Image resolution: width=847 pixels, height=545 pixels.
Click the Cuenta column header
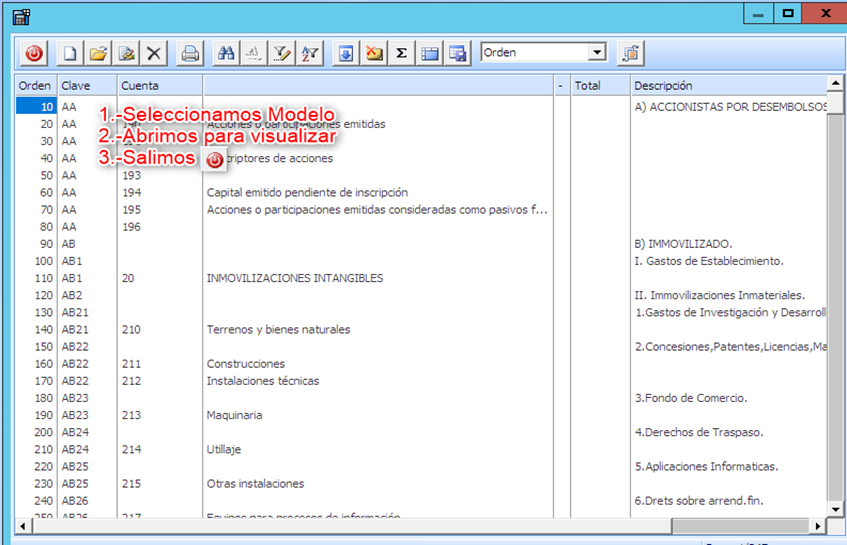[159, 86]
